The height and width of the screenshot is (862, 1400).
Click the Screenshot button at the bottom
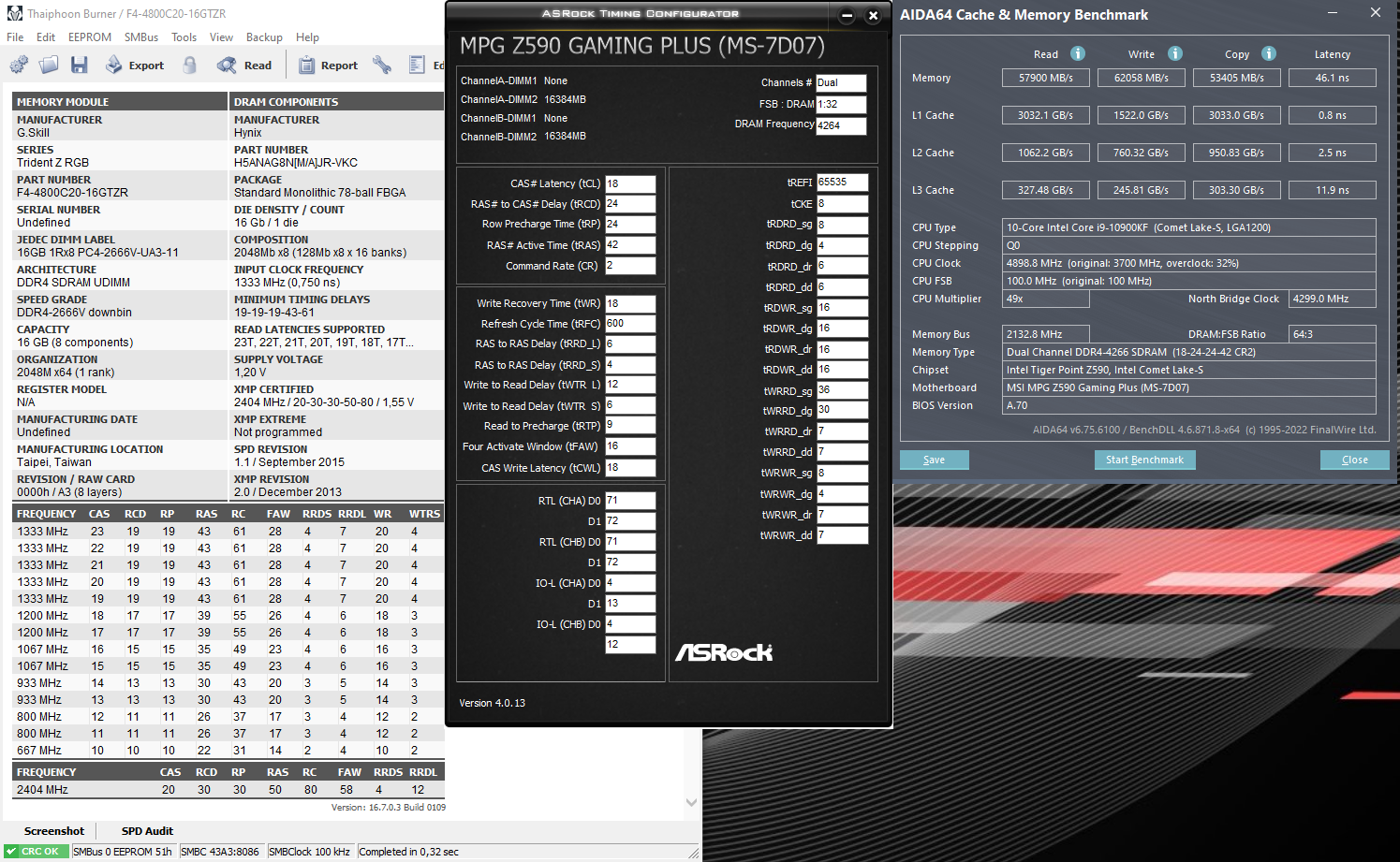[54, 831]
